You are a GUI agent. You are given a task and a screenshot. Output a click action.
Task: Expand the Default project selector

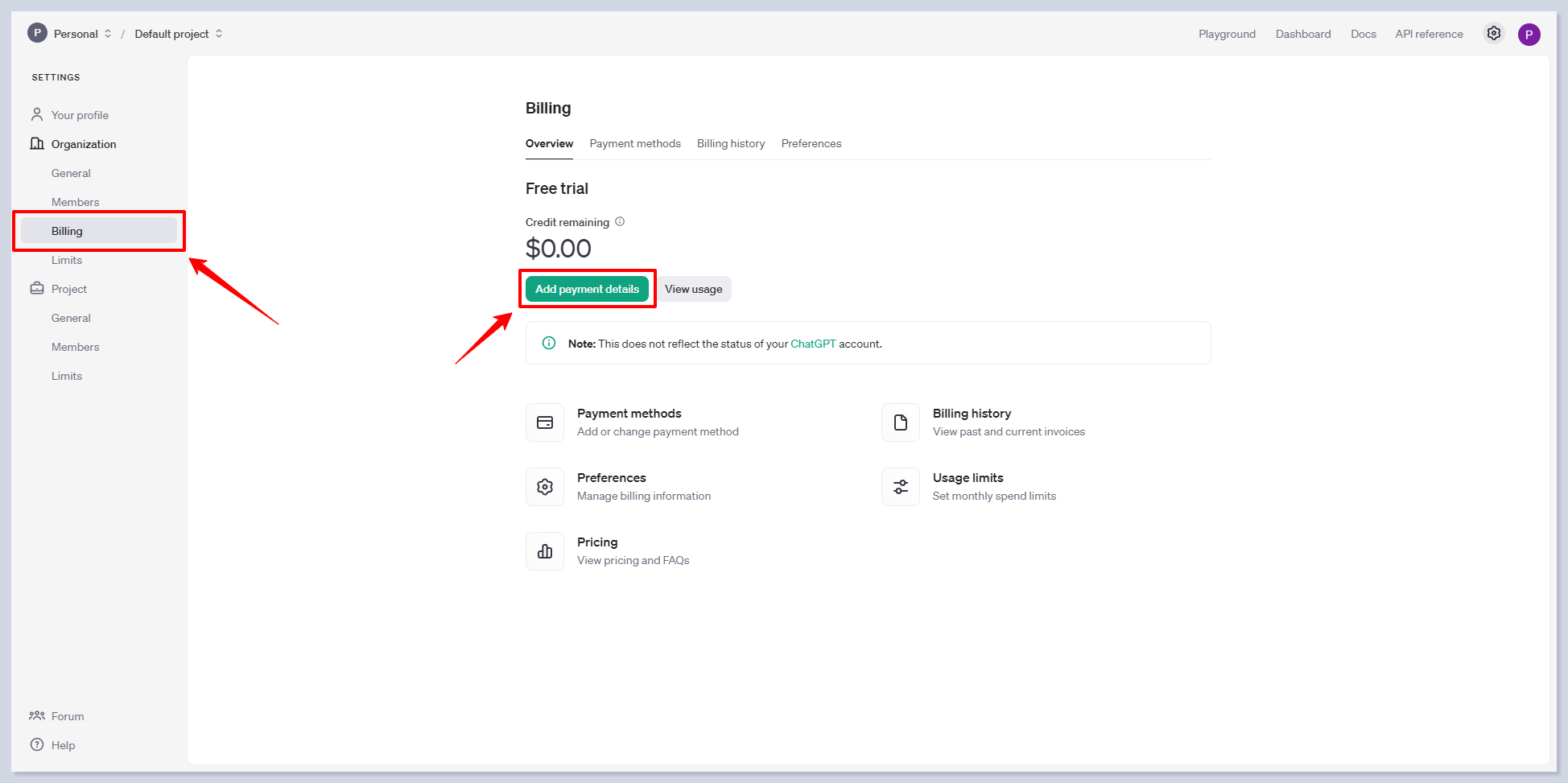coord(178,34)
